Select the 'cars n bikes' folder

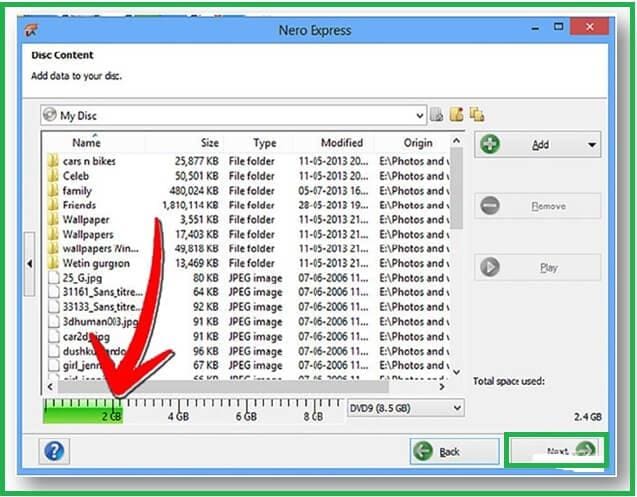click(x=89, y=161)
